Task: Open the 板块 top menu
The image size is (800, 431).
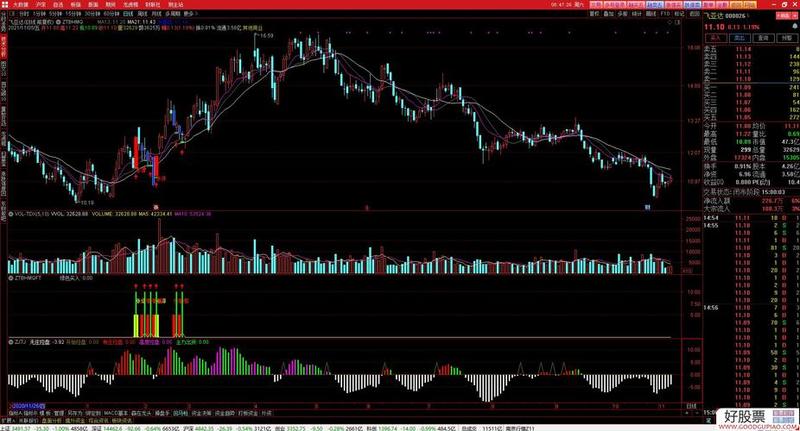Action: [x=75, y=4]
